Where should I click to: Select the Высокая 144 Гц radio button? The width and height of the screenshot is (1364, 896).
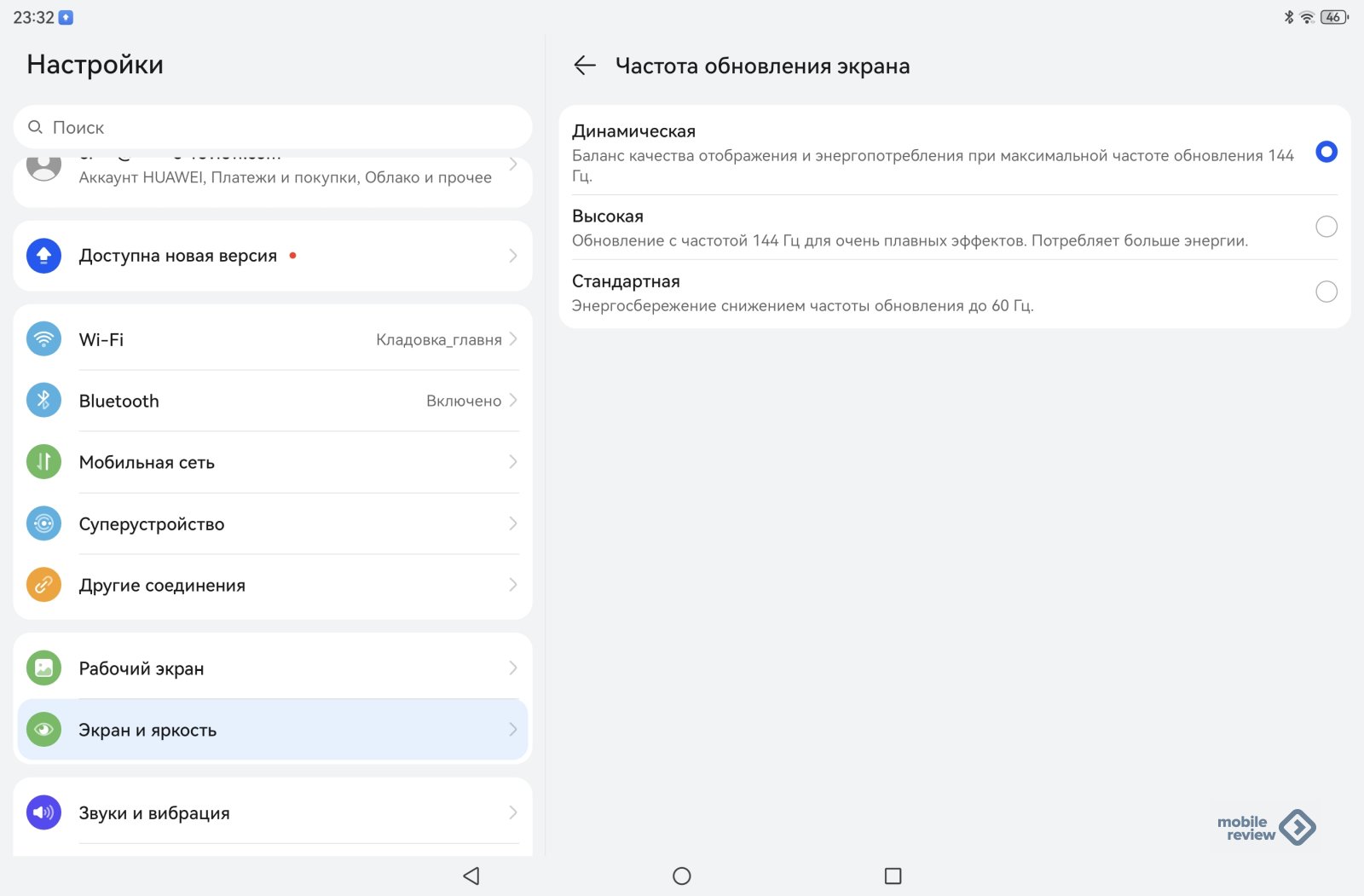click(x=1326, y=227)
